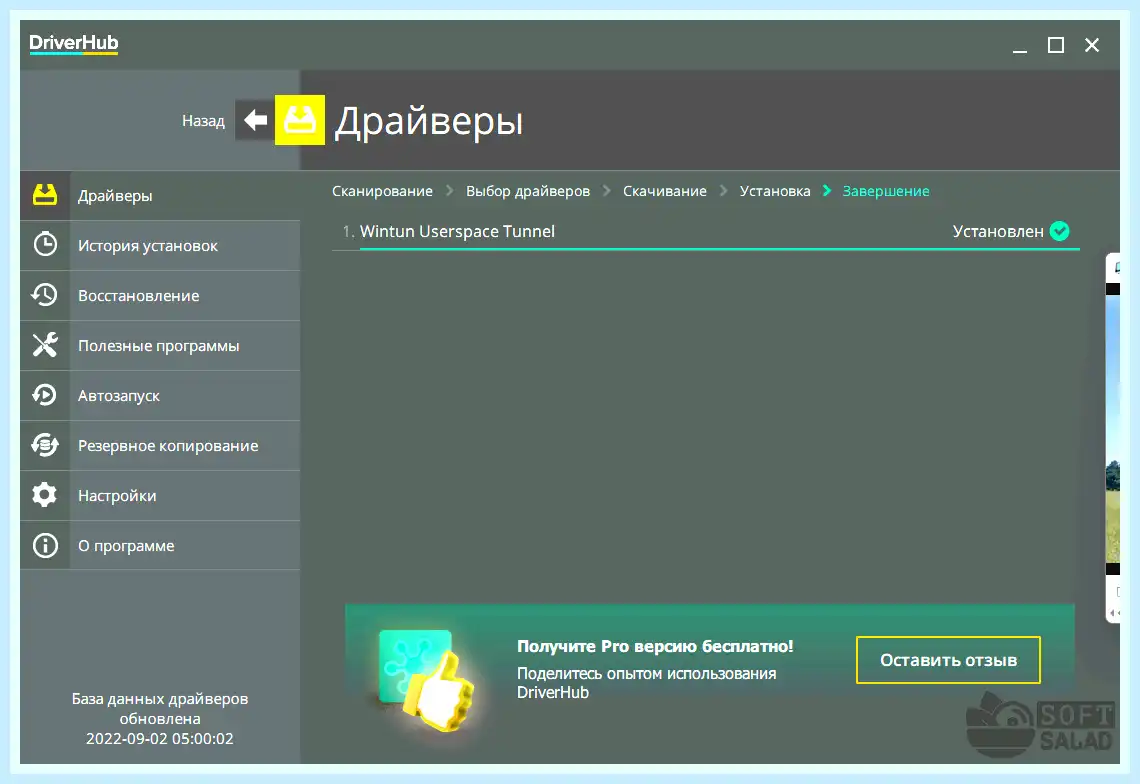
Task: Open Настройки from the sidebar
Action: tap(160, 495)
